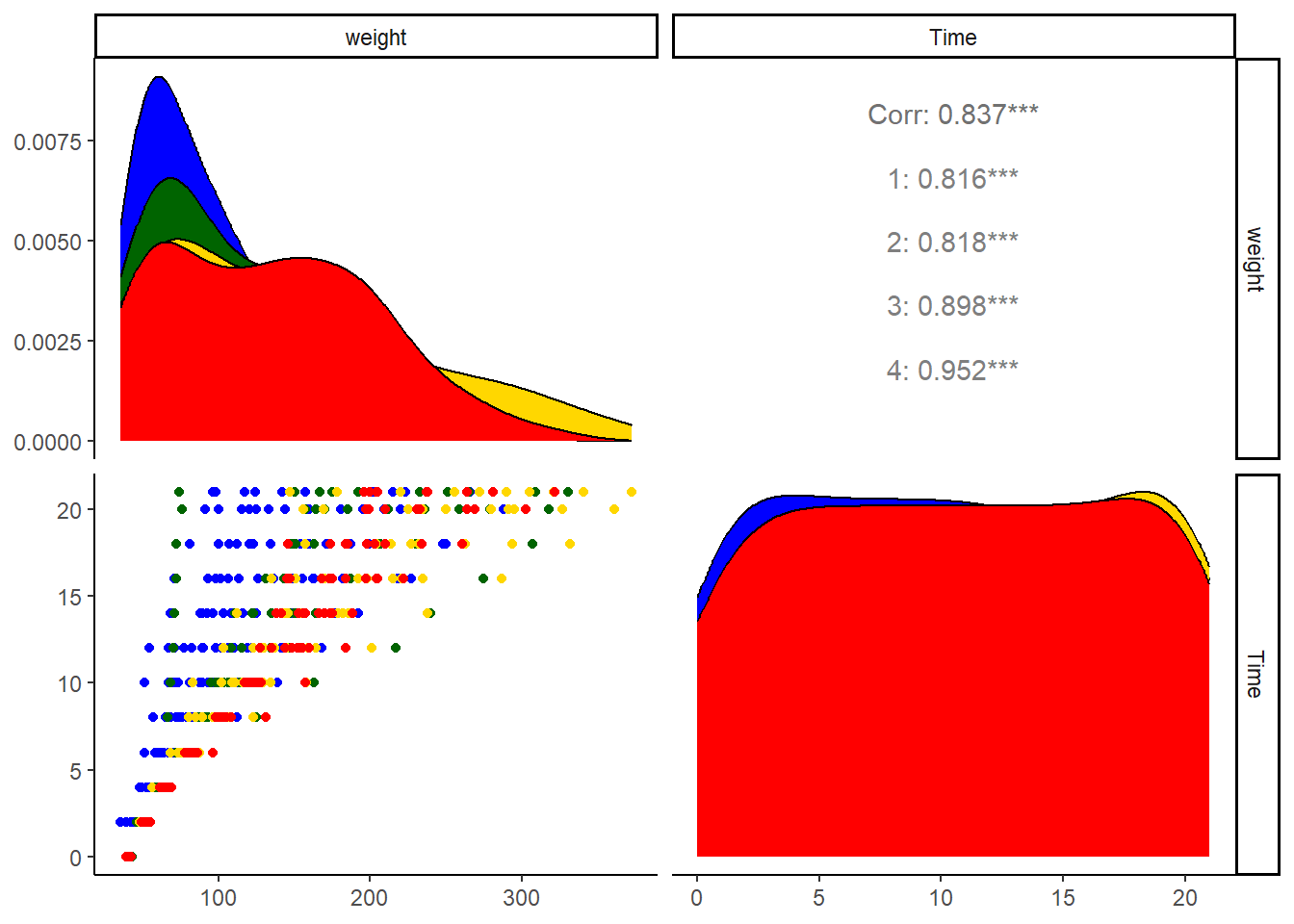Select the vertical Time row strip label
Viewport: 1294px width, 924px height.
click(x=1256, y=674)
